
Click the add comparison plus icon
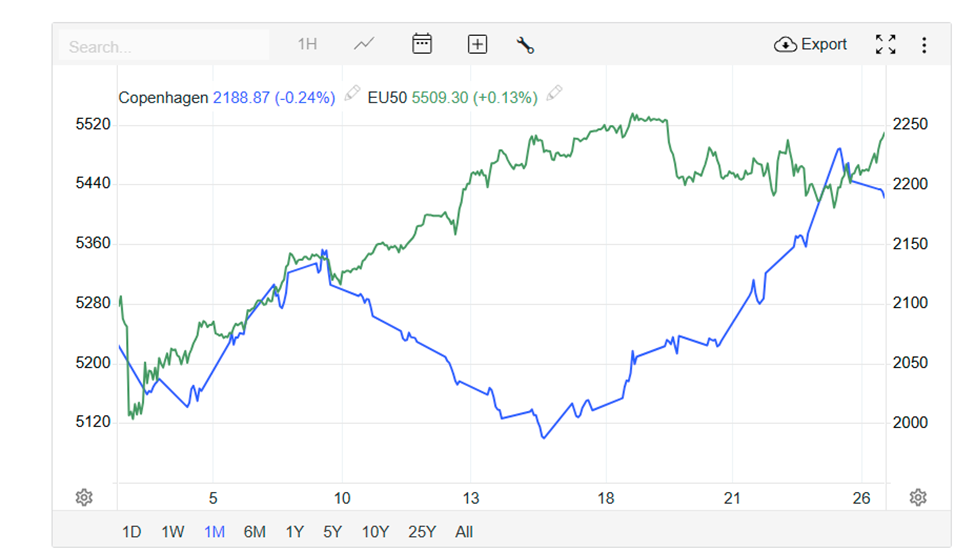click(x=477, y=44)
